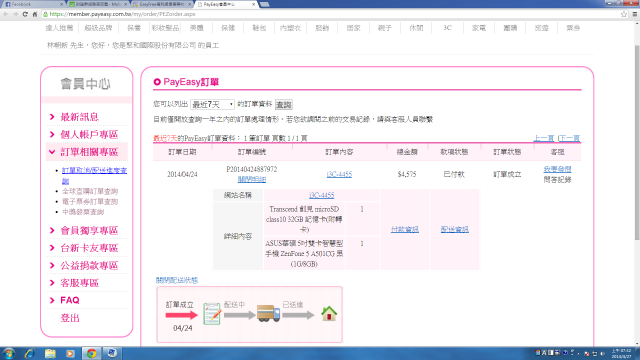Click 關閉明細 under order number

click(x=252, y=179)
